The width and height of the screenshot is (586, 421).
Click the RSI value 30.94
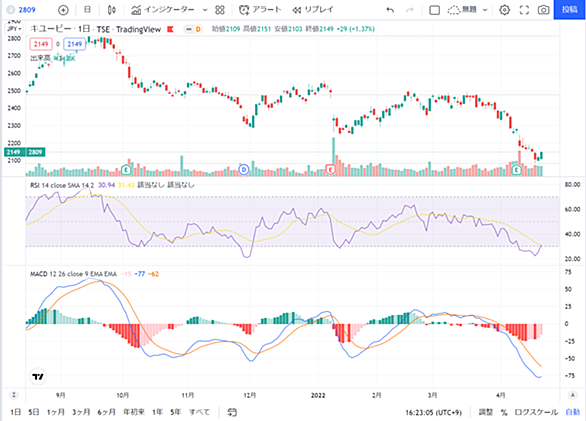[107, 185]
